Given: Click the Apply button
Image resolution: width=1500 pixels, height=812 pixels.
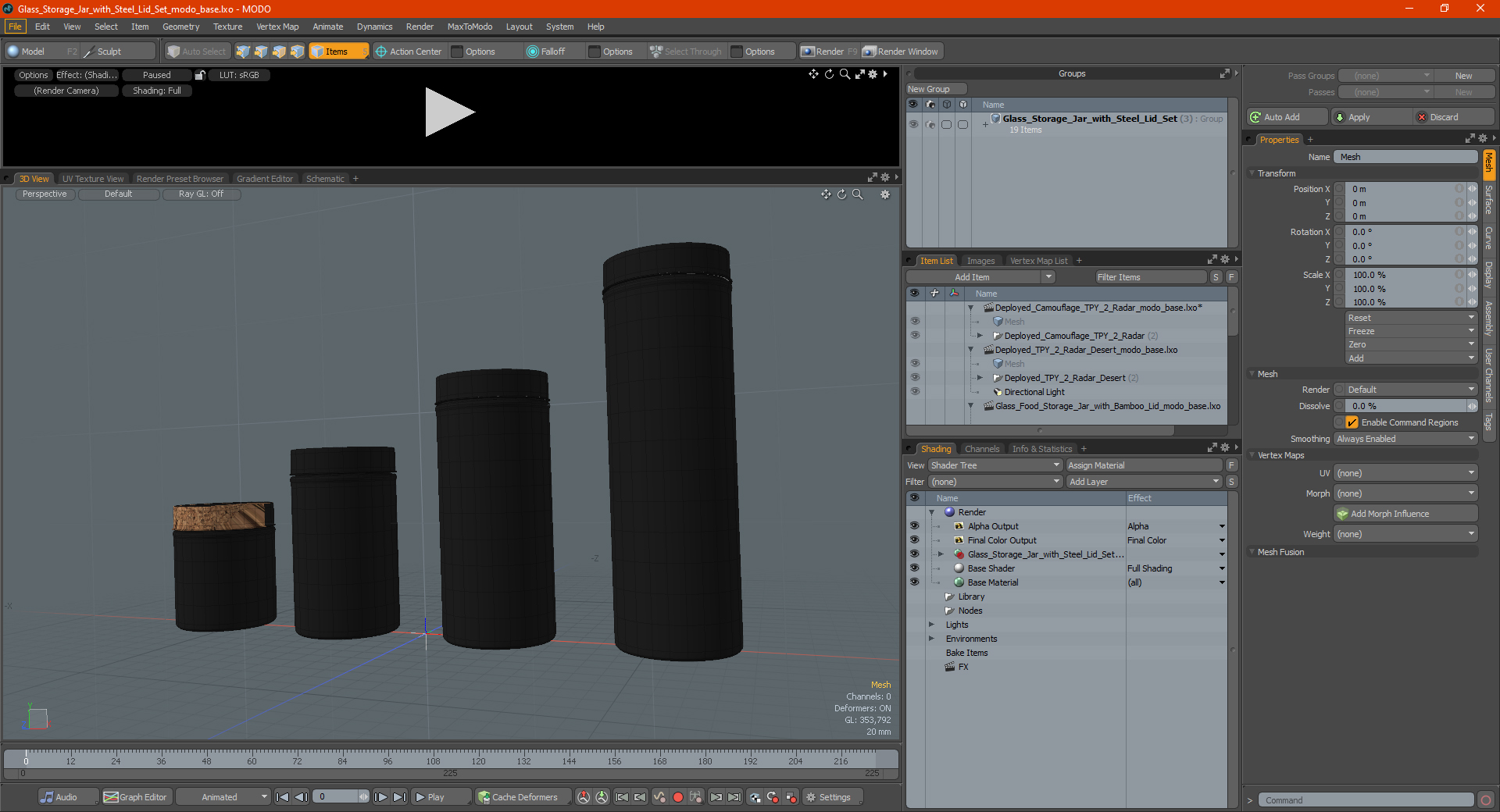Looking at the screenshot, I should (1370, 117).
